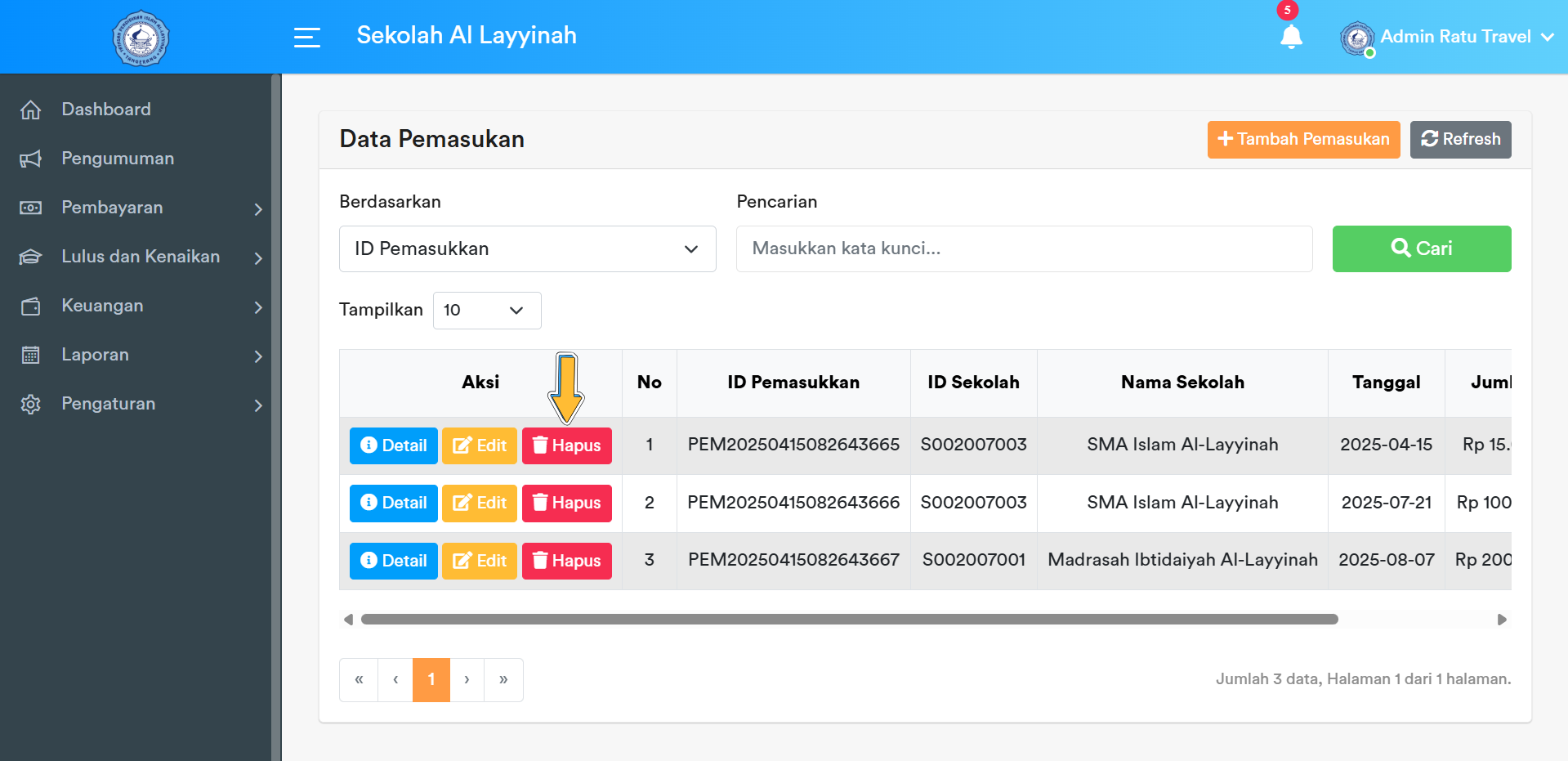The height and width of the screenshot is (761, 1568).
Task: Delete first row with Hapus button
Action: [566, 445]
